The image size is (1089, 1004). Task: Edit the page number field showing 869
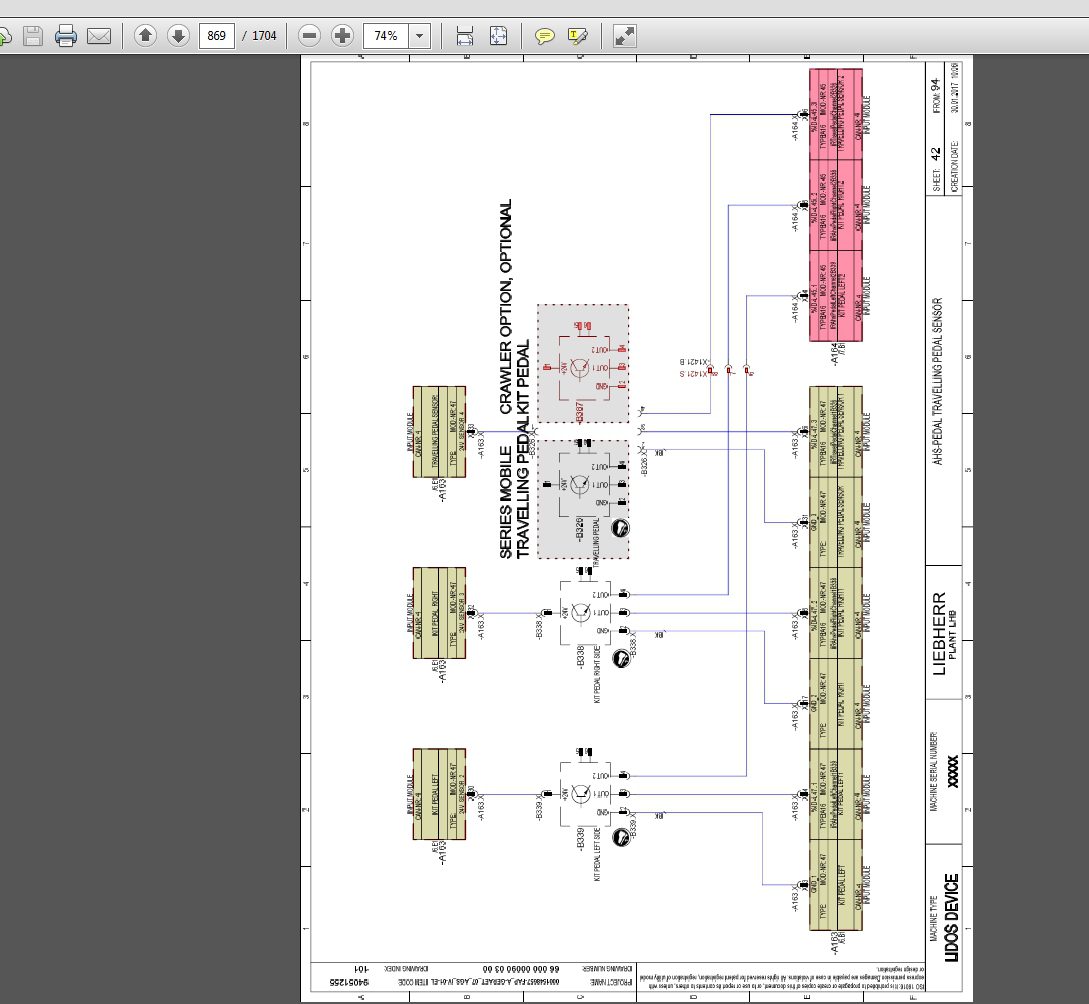(217, 35)
